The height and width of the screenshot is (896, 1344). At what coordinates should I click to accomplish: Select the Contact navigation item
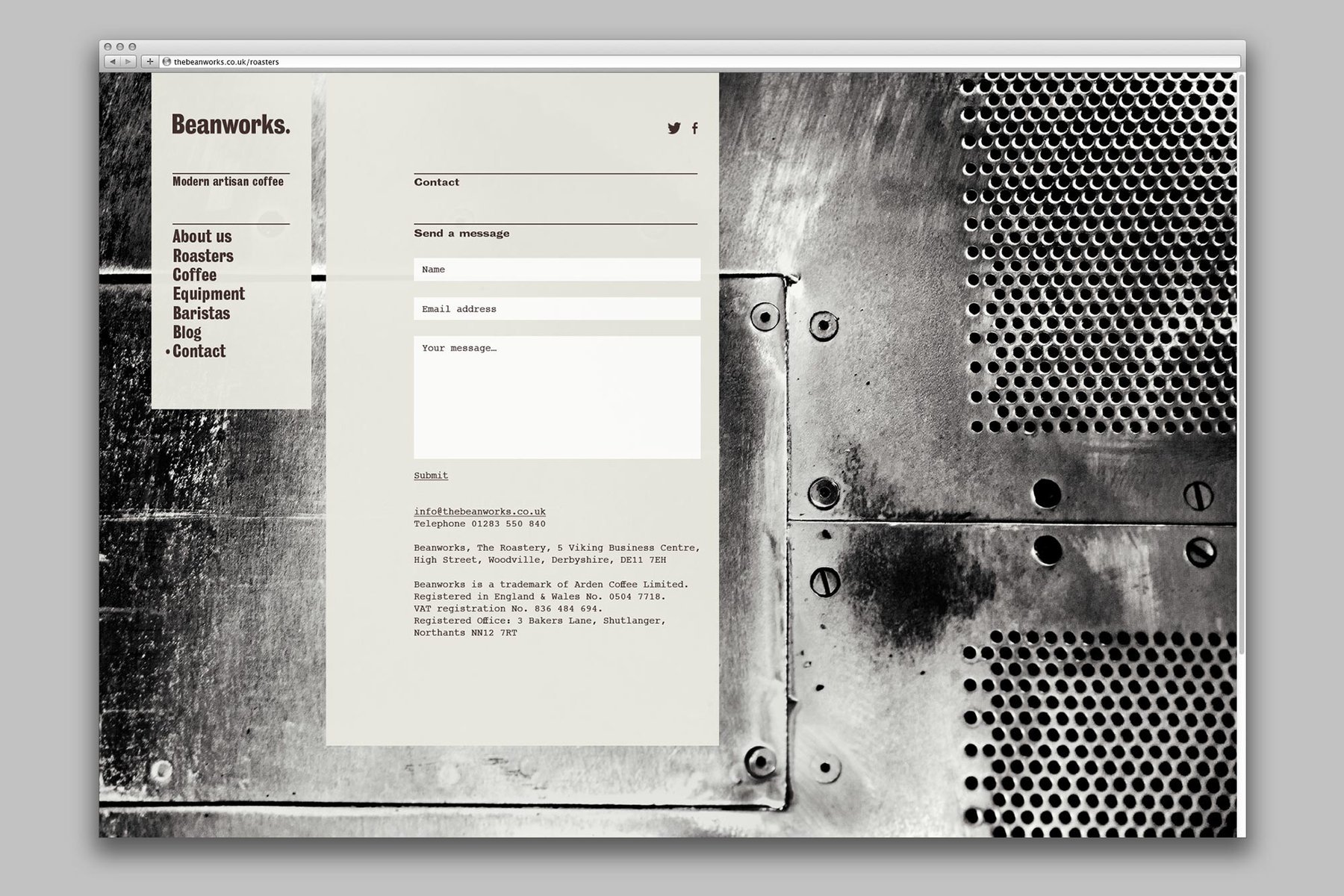(199, 351)
